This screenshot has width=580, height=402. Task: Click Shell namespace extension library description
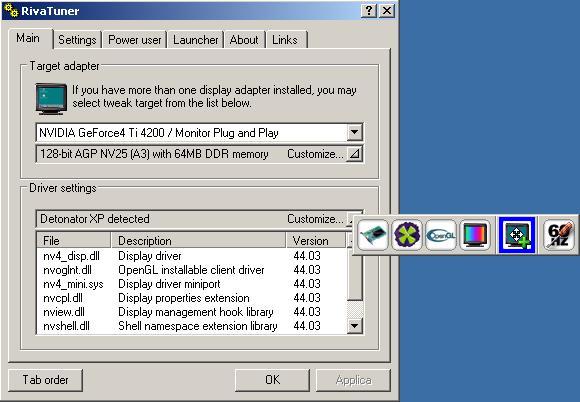coord(198,326)
